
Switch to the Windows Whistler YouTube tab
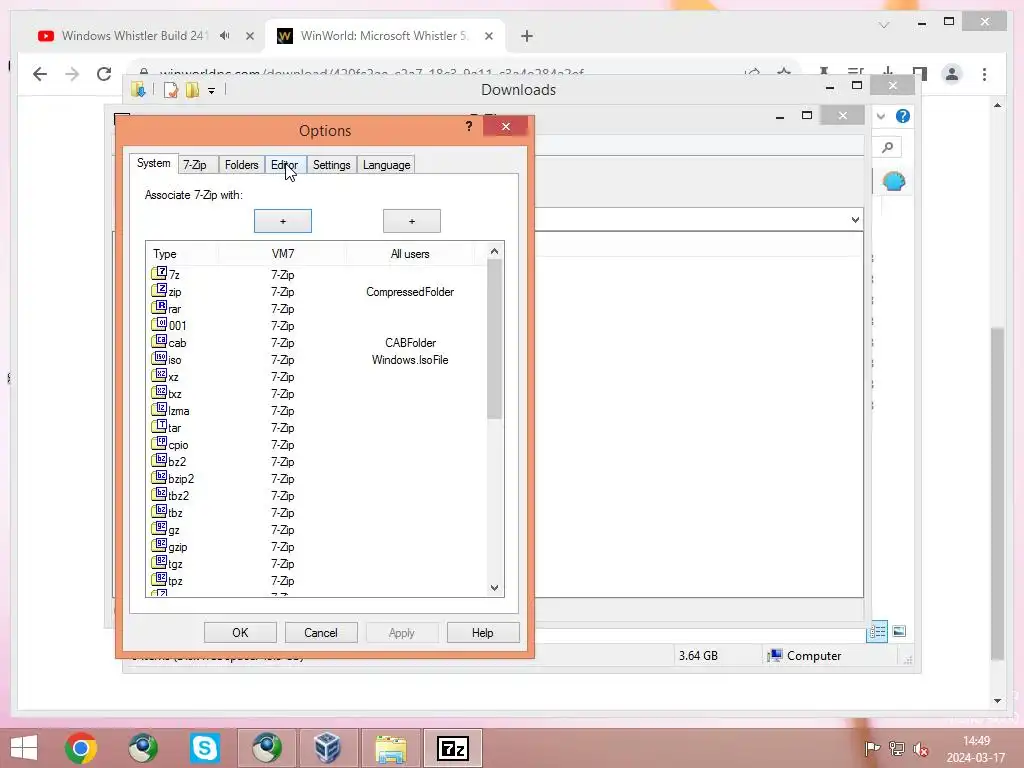click(x=135, y=36)
